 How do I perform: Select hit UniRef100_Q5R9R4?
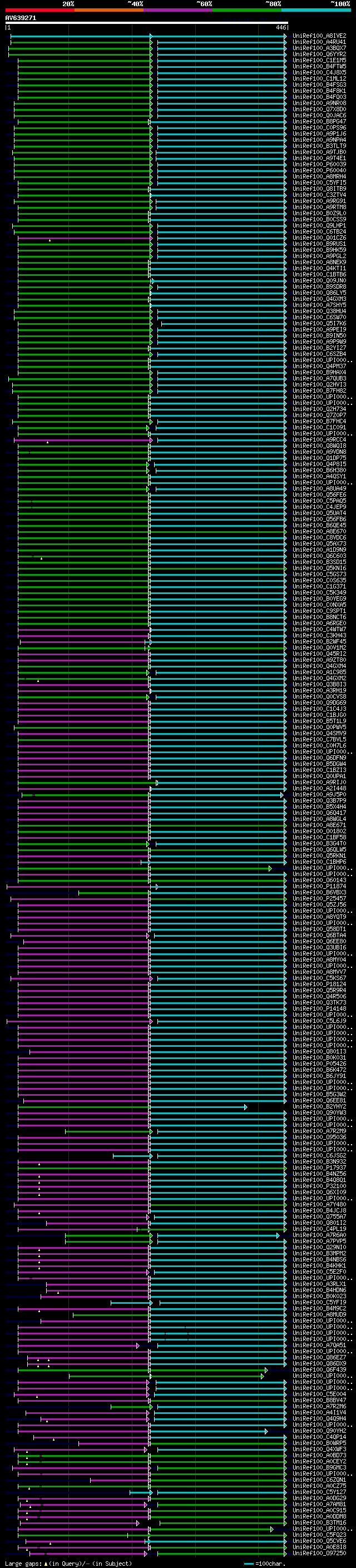coord(319,990)
